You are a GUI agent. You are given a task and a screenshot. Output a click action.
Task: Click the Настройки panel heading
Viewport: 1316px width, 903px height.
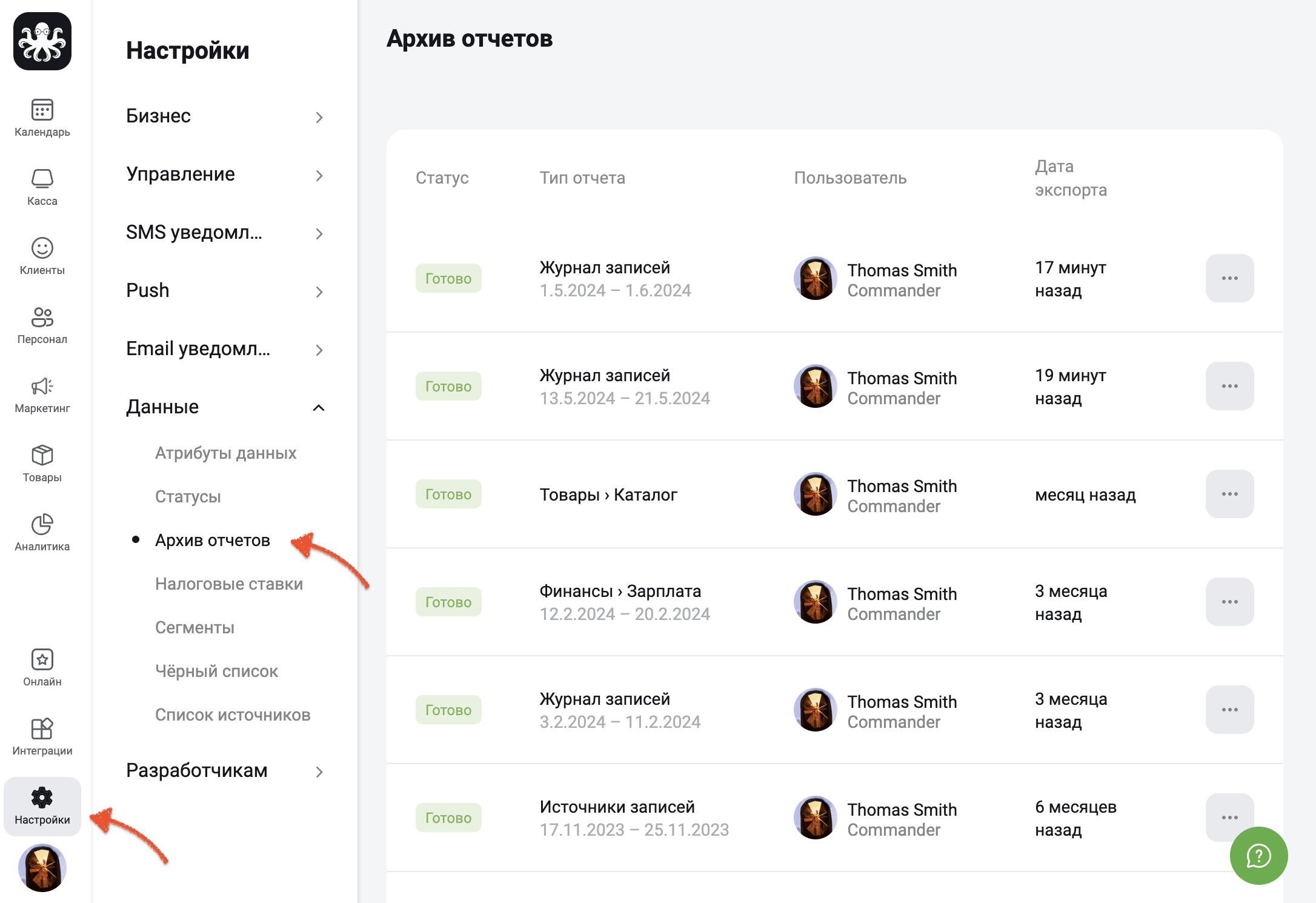coord(188,51)
